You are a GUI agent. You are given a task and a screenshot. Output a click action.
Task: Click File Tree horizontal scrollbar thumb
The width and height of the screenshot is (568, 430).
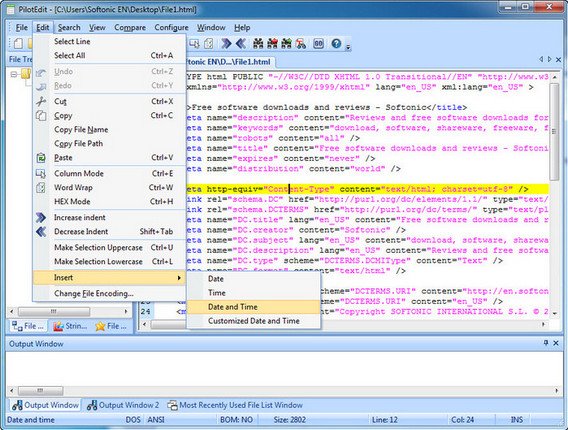(54, 312)
